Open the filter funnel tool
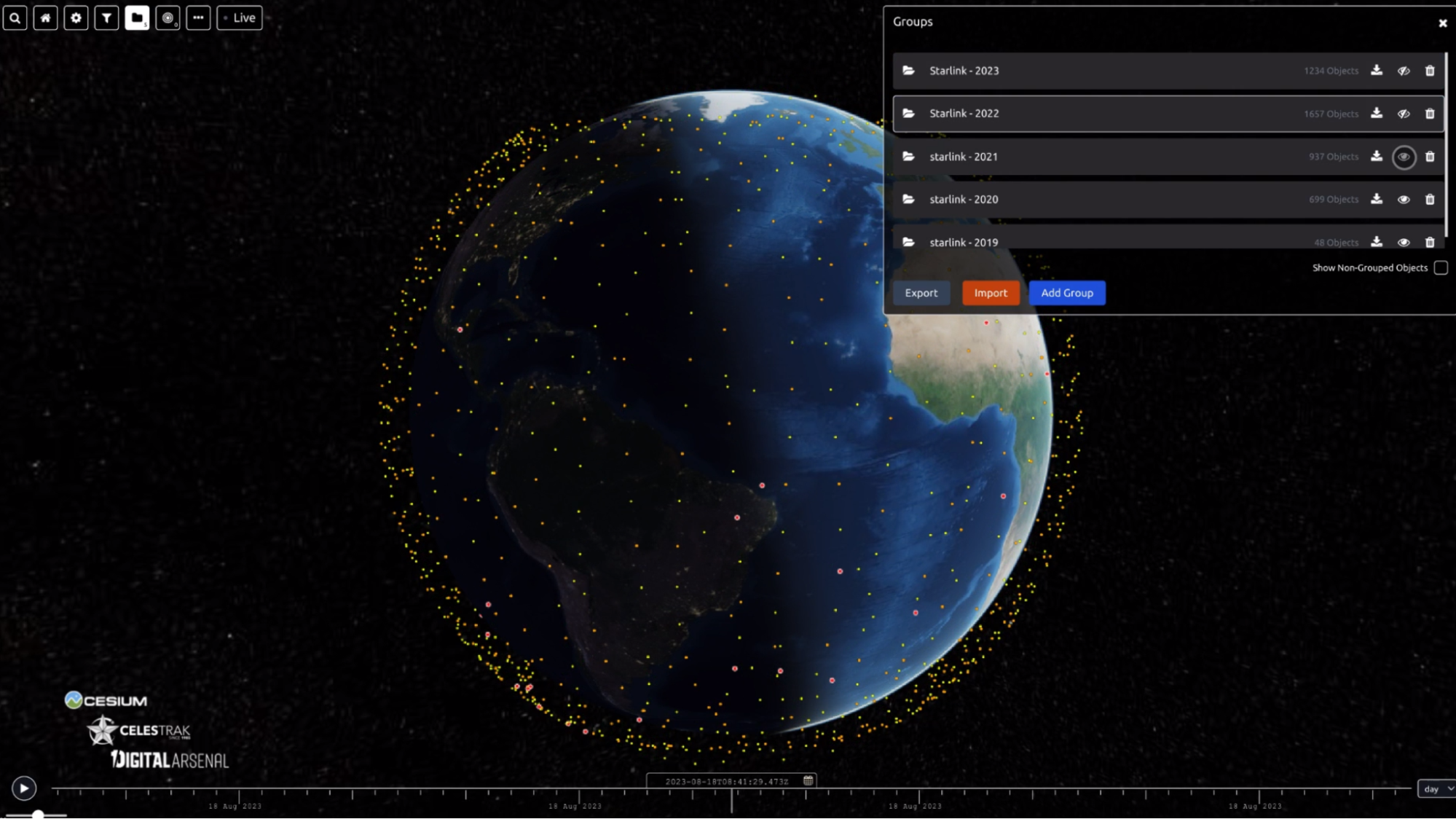This screenshot has height=819, width=1456. [106, 17]
